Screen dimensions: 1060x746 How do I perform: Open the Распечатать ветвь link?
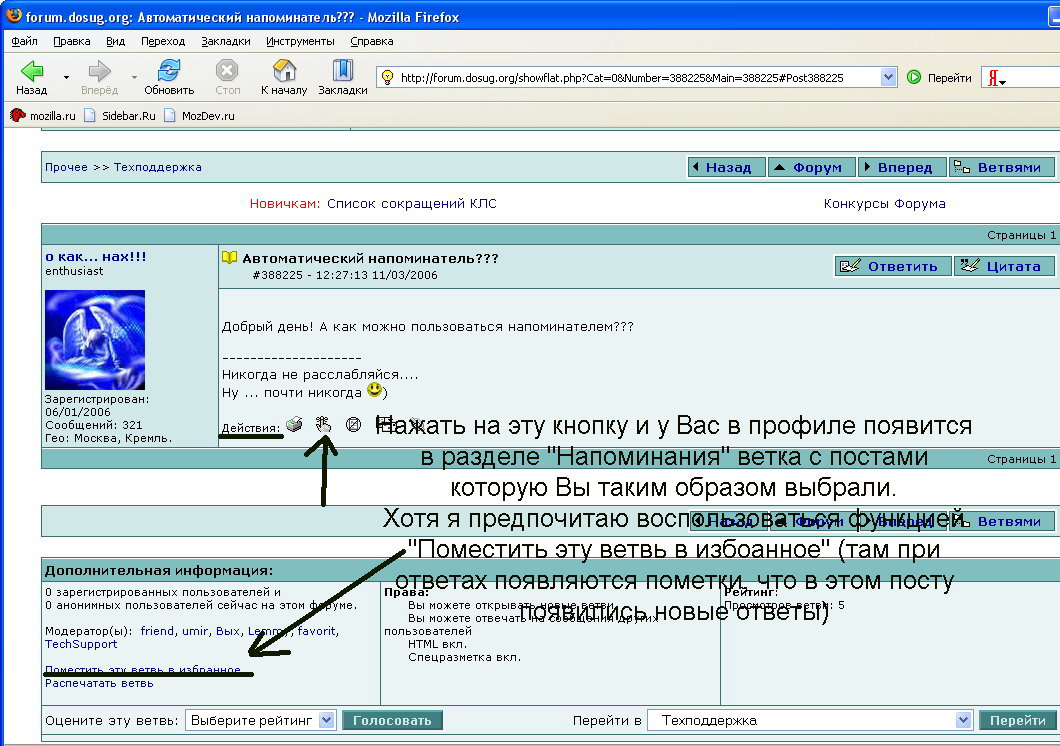pos(99,684)
